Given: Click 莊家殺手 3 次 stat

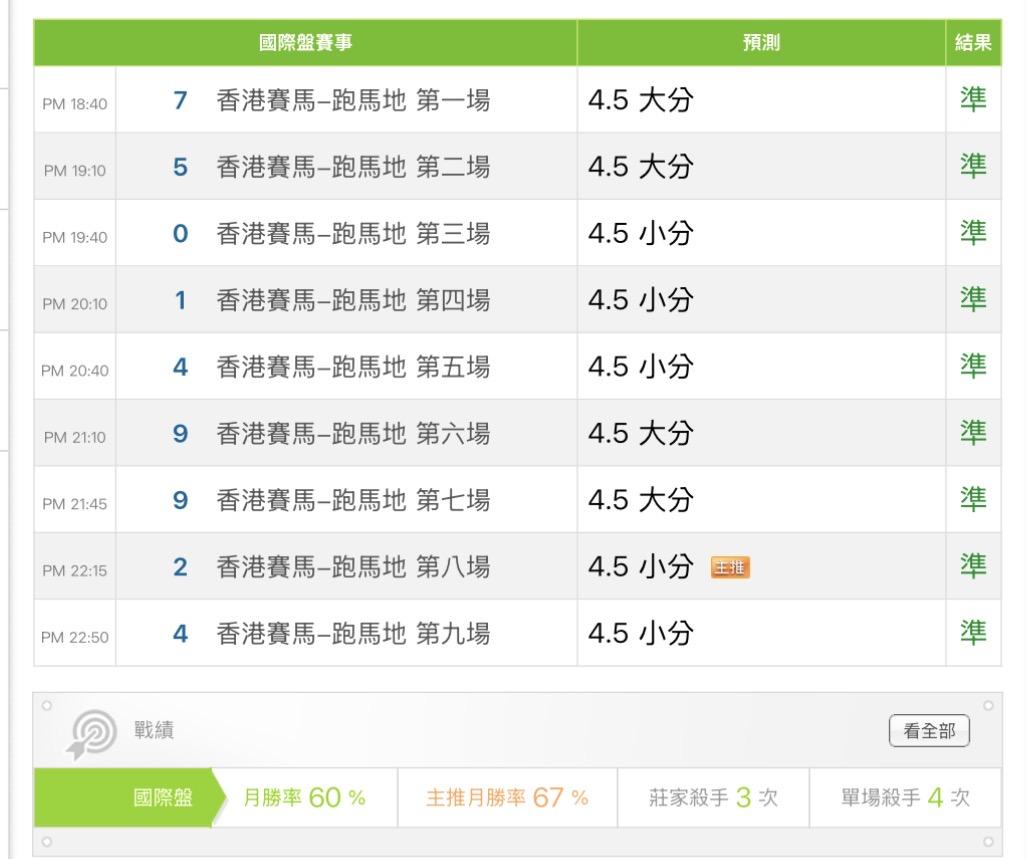Looking at the screenshot, I should [713, 798].
